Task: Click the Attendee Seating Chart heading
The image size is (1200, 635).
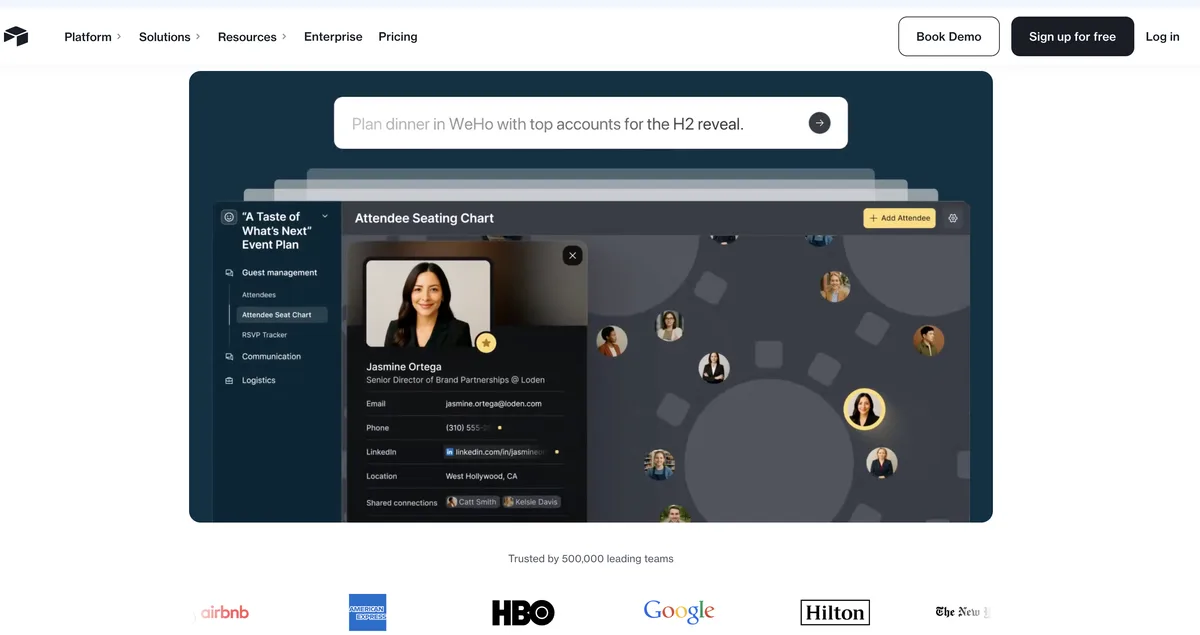Action: (424, 218)
